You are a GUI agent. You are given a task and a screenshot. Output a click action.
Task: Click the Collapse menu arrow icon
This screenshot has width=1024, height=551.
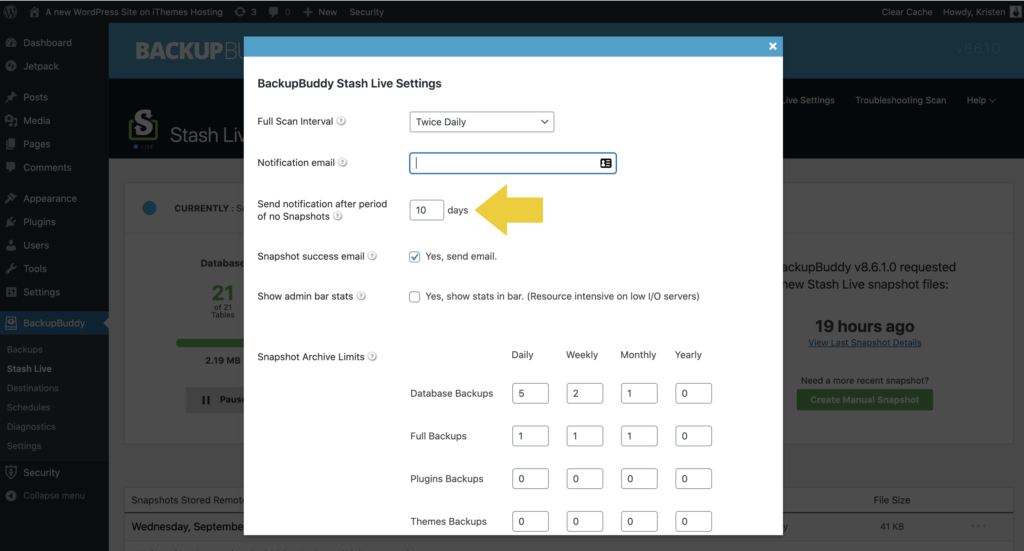(x=11, y=496)
